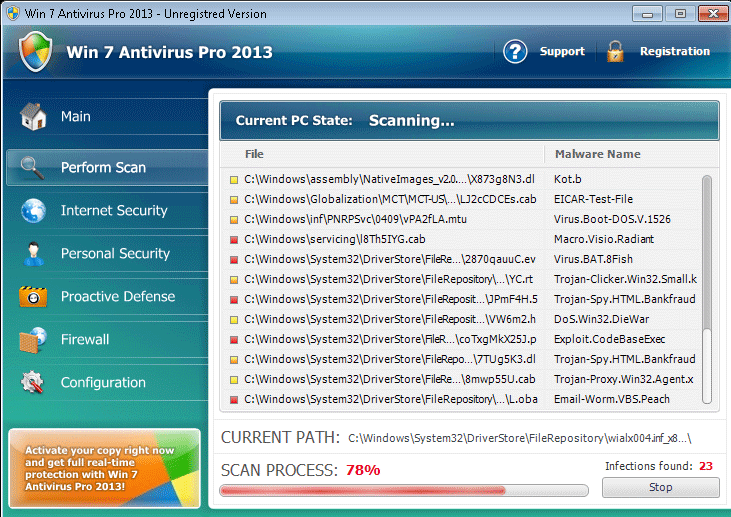731x517 pixels.
Task: Click the globe icon for Internet Security
Action: point(33,210)
